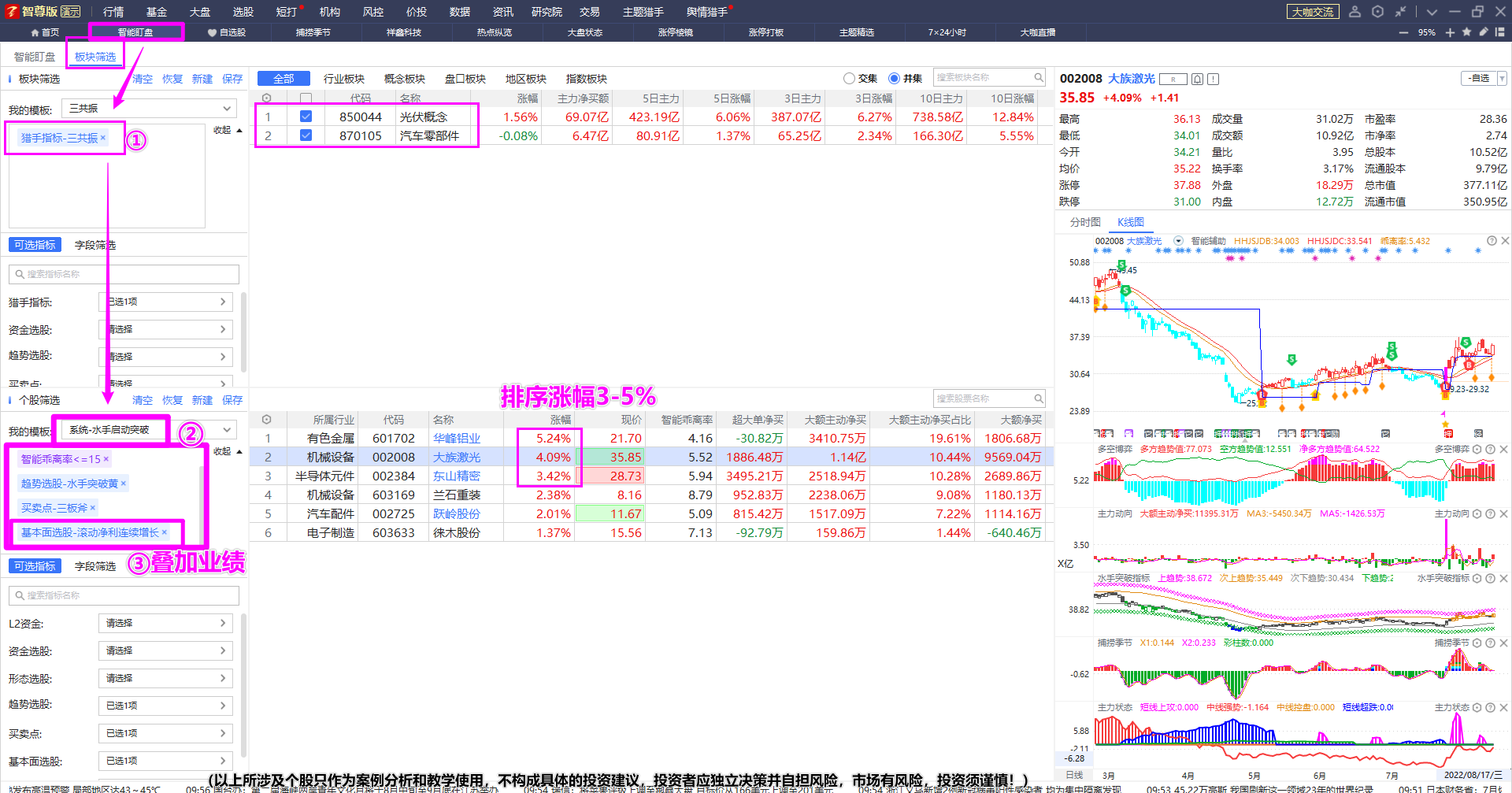Screen dimensions: 1512x793
Task: Expand the 形态选股 请选择 selector
Action: tap(165, 678)
